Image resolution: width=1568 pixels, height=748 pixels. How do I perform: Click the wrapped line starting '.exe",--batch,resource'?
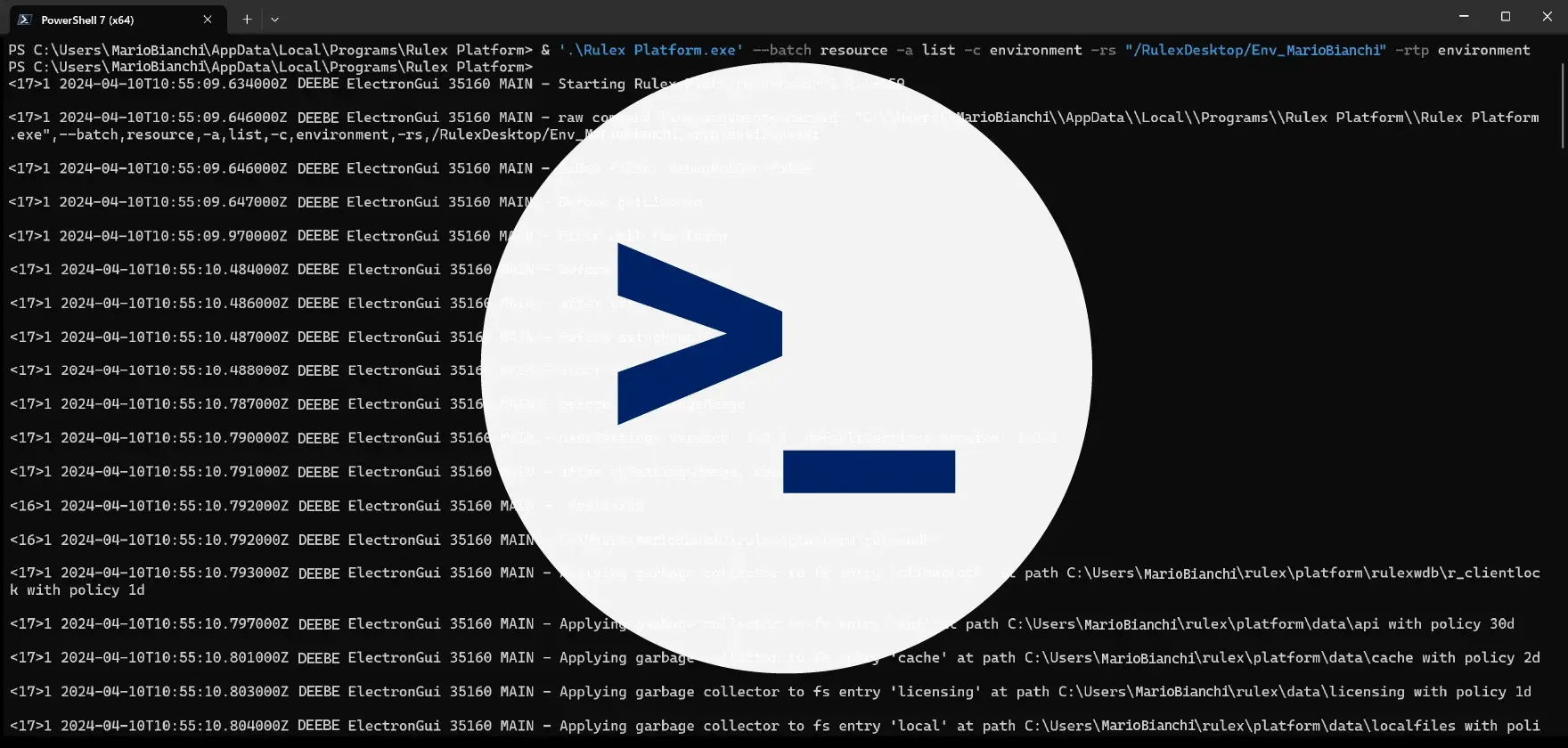413,135
